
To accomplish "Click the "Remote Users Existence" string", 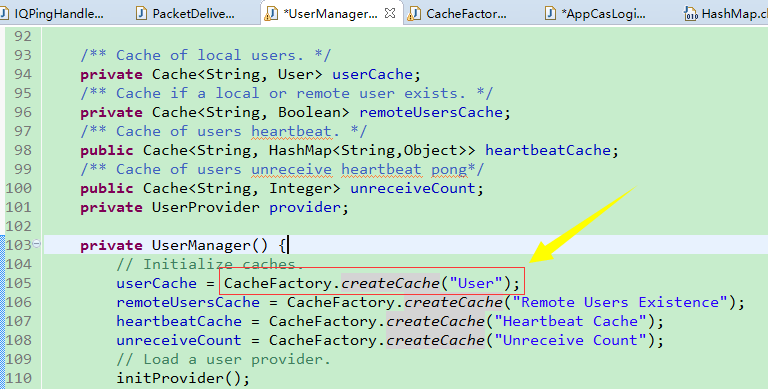I will tap(619, 302).
